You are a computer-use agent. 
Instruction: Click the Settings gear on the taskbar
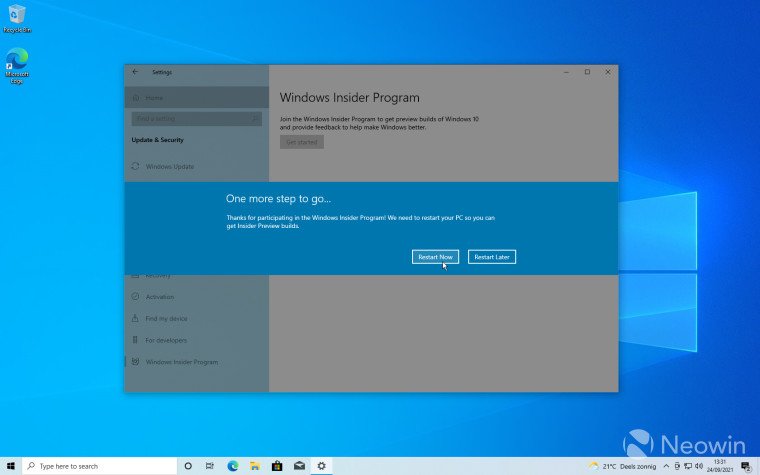pos(321,466)
